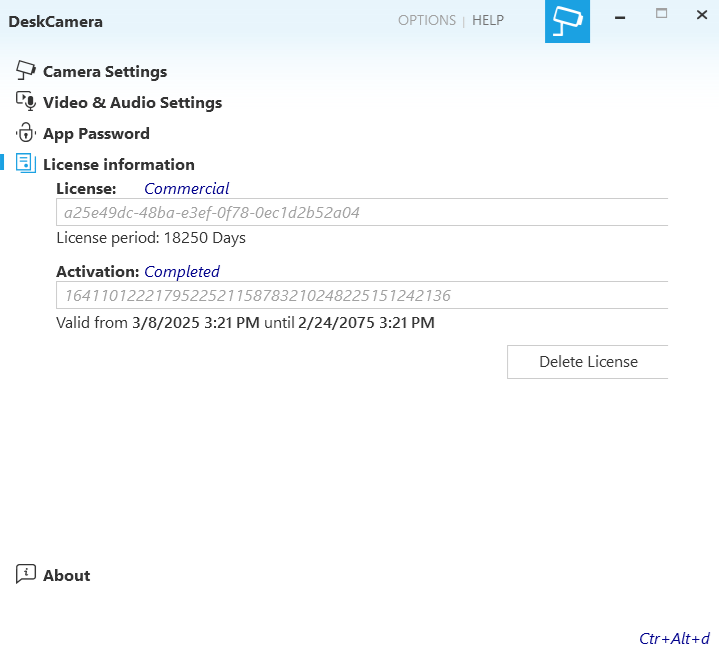Open the Camera Settings section
Viewport: 719px width, 658px height.
point(105,72)
